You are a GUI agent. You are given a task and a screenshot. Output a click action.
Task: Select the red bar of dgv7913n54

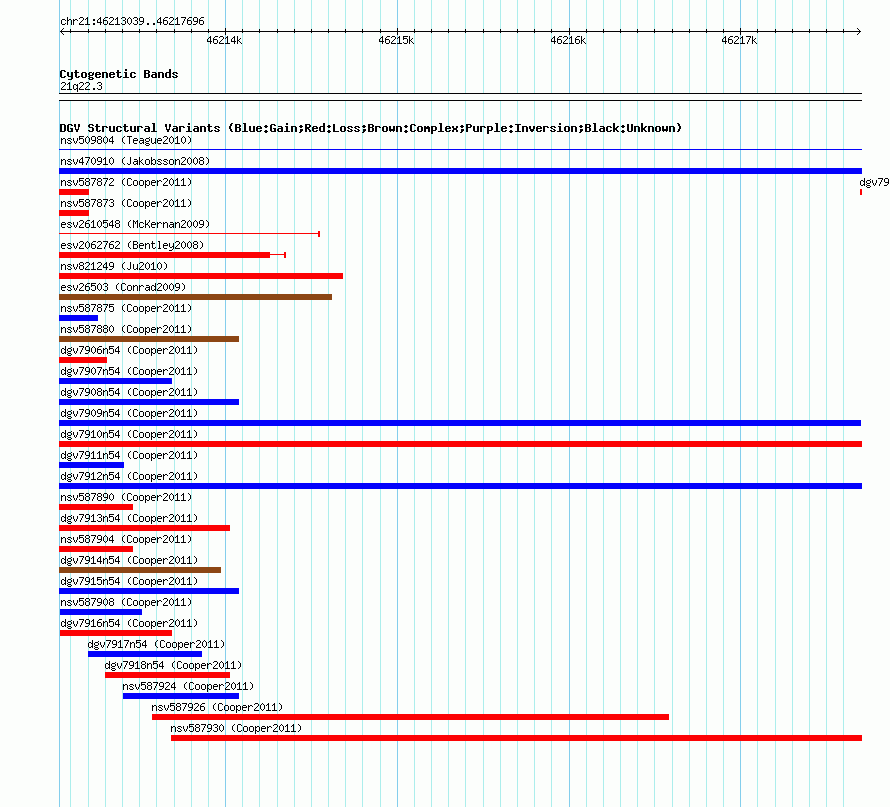(x=145, y=528)
